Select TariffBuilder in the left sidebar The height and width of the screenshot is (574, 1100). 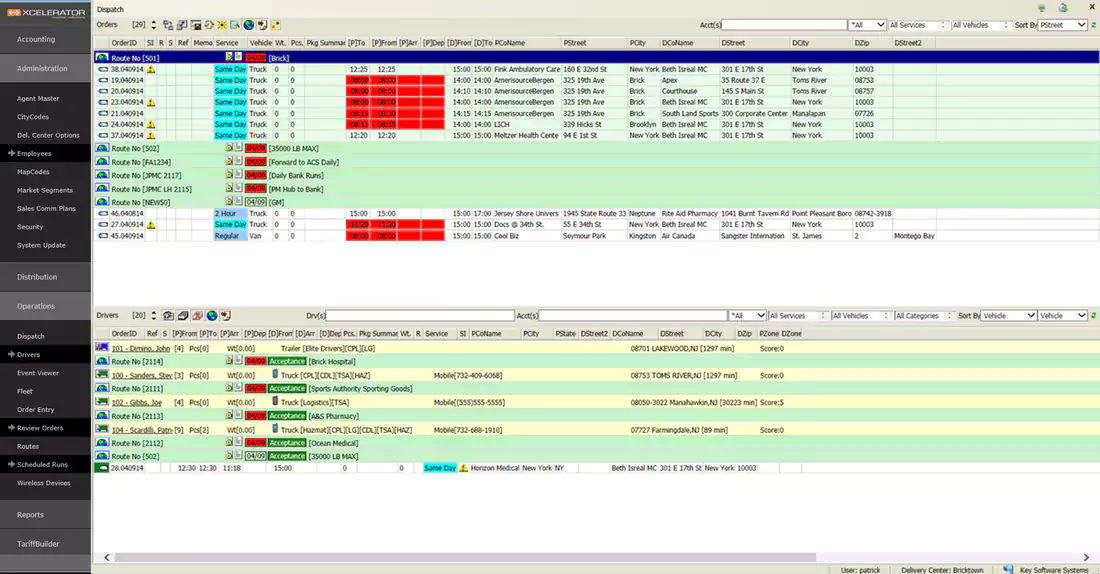[x=36, y=545]
